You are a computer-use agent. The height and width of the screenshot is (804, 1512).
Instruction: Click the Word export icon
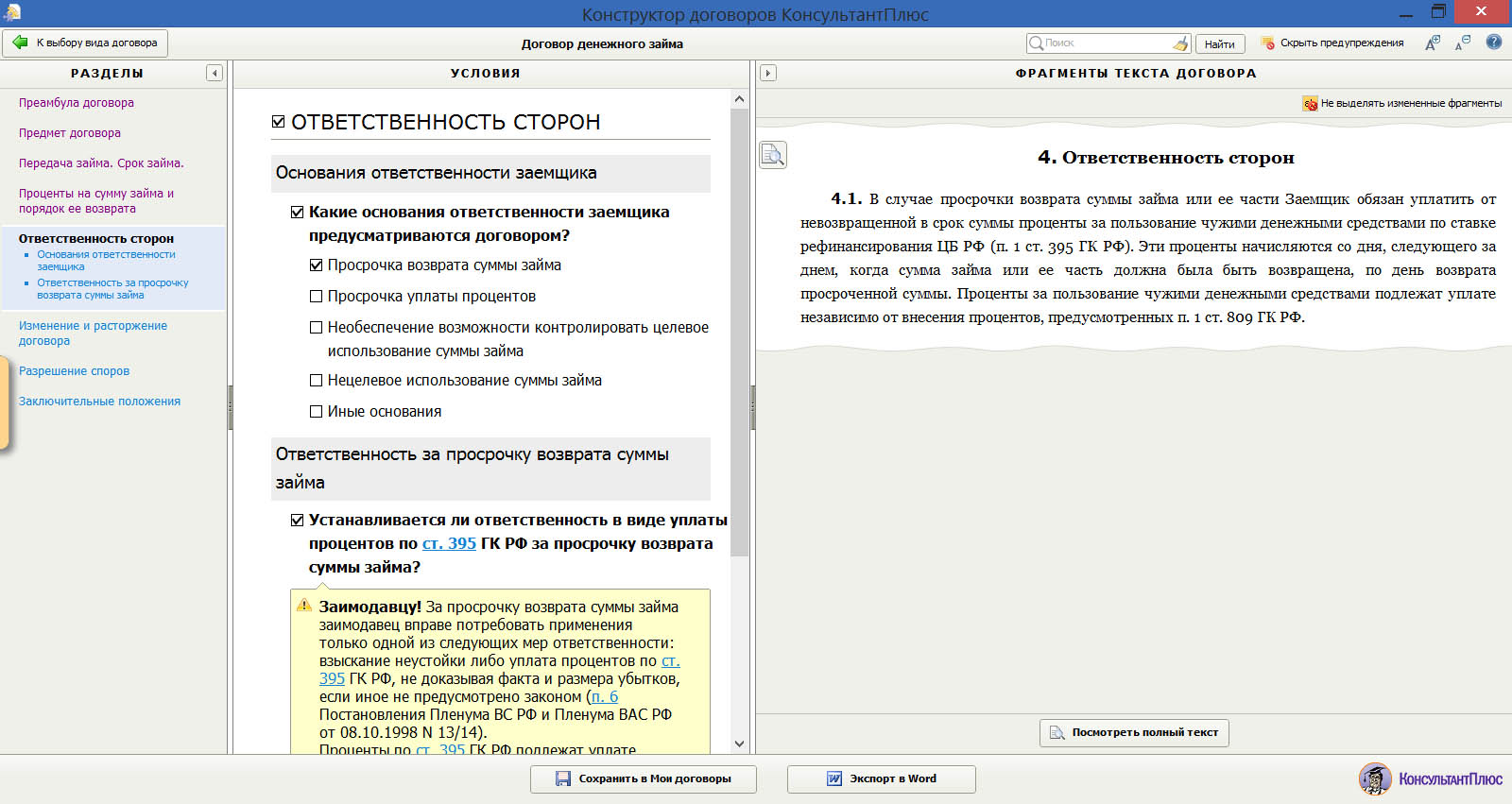pyautogui.click(x=834, y=778)
